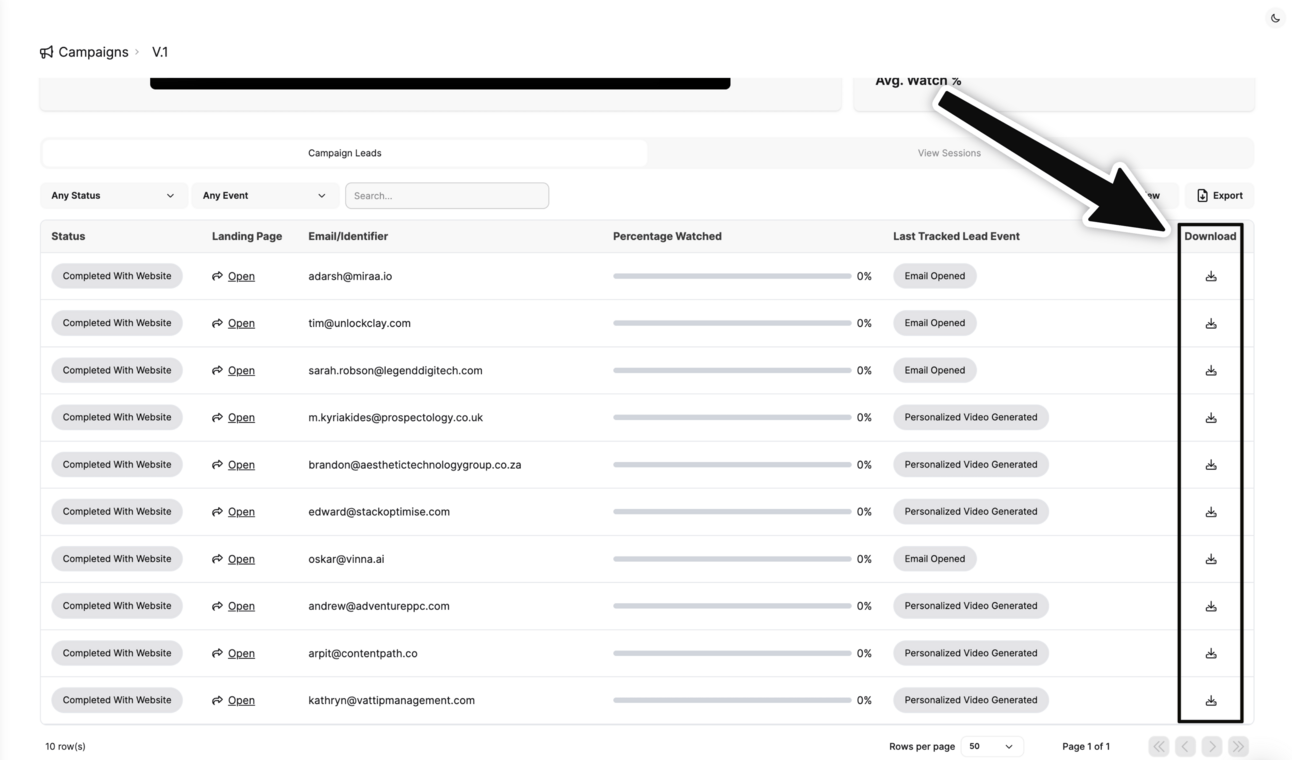Viewport: 1292px width, 760px height.
Task: Download video for m.kyriakides@prospectology.co.uk row
Action: click(x=1210, y=418)
